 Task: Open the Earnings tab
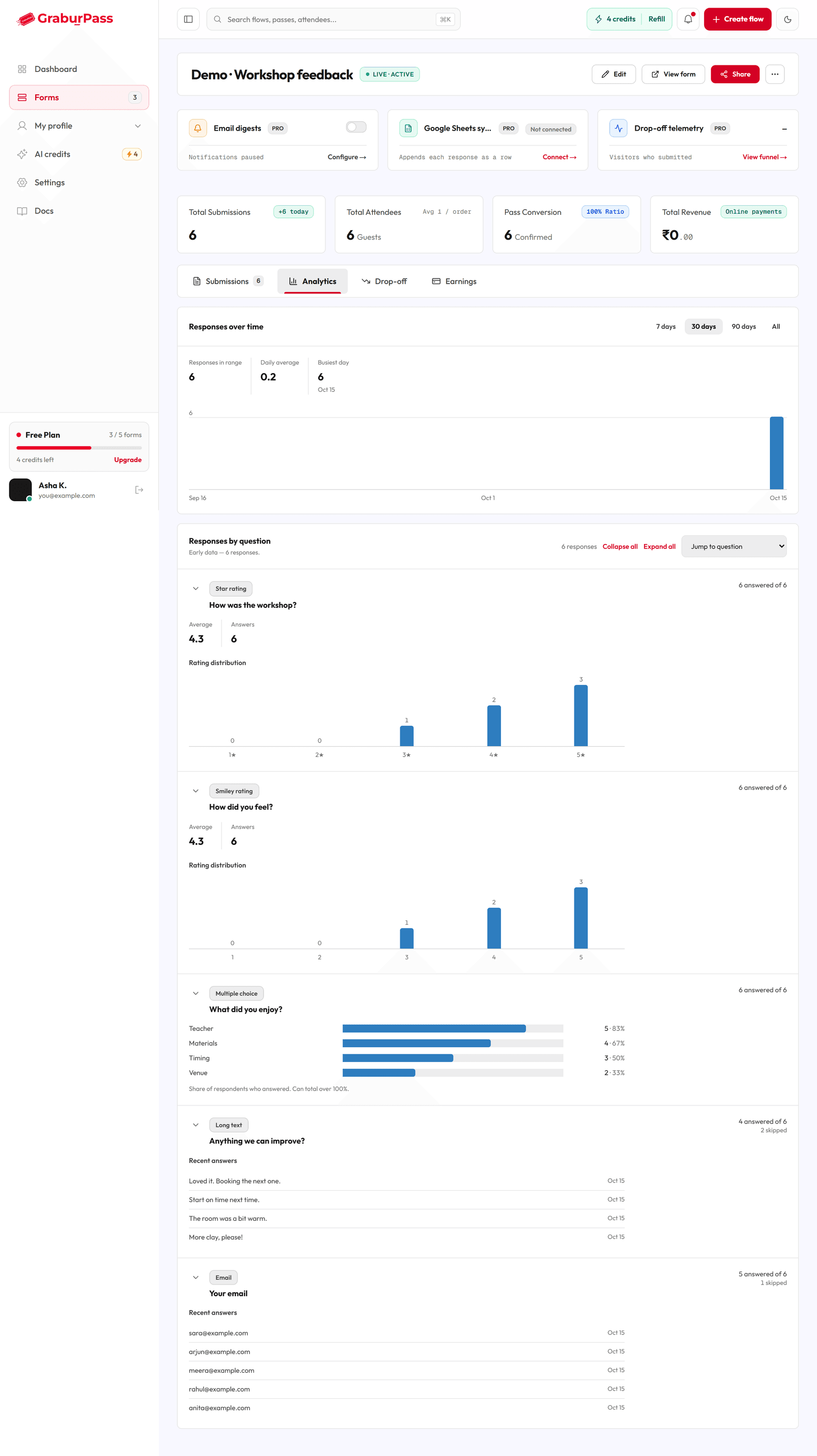(454, 282)
